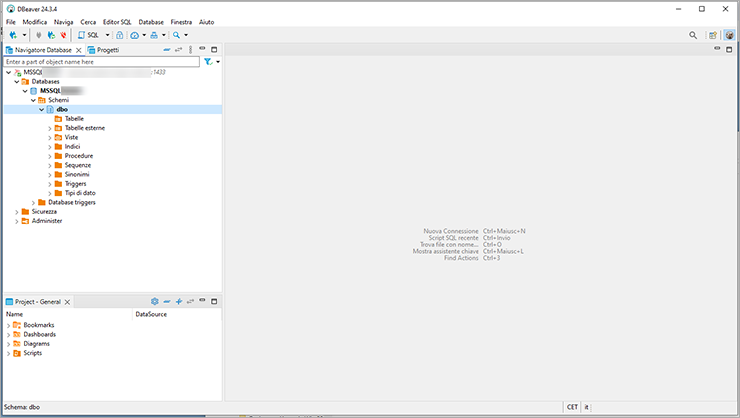Collapse the MSSQL connection root node
The width and height of the screenshot is (740, 418).
coord(8,72)
